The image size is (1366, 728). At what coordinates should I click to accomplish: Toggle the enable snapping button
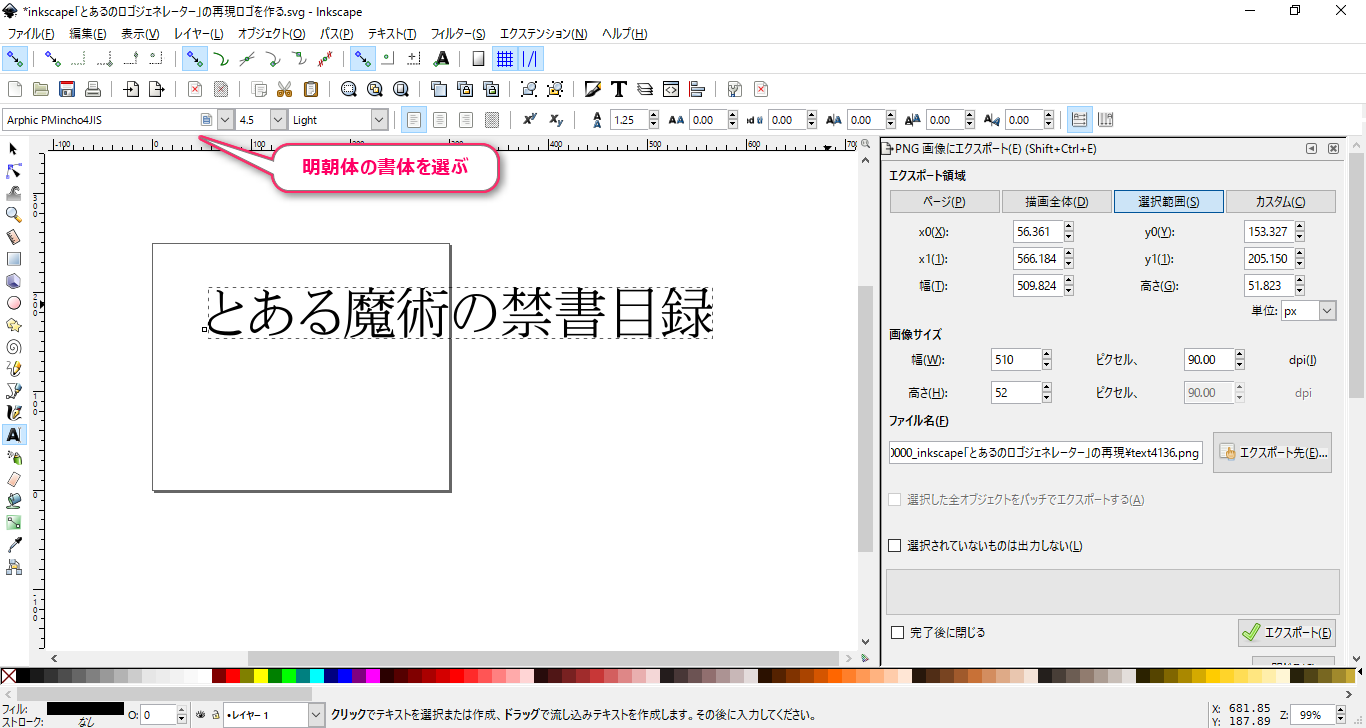click(14, 59)
